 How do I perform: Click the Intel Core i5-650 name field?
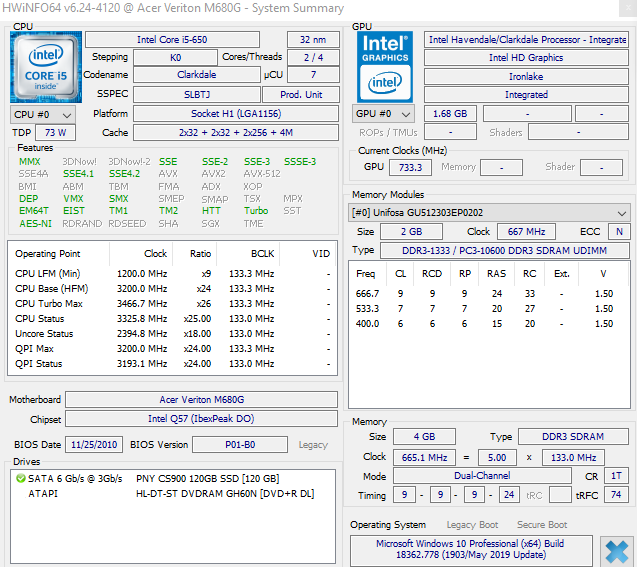[x=172, y=40]
